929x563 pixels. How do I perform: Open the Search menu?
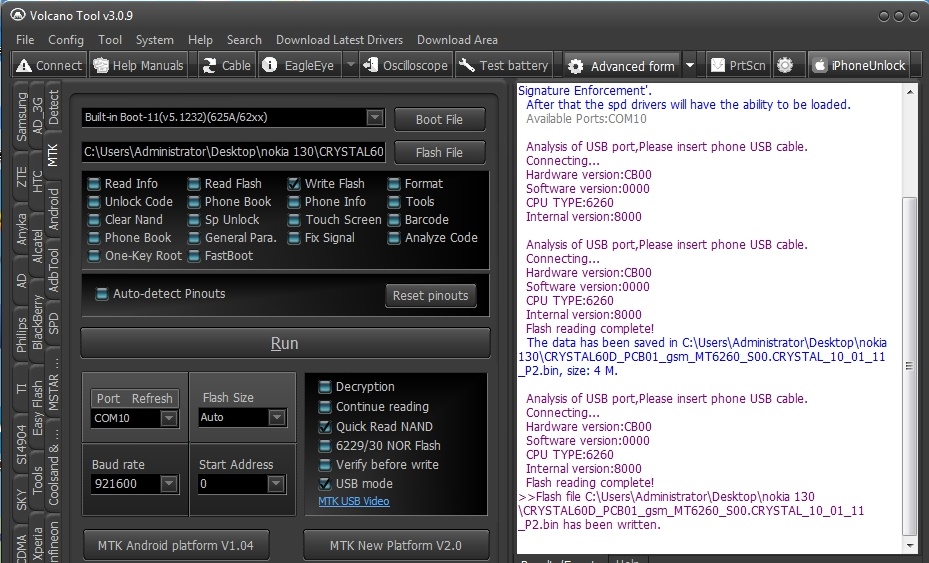[x=244, y=40]
